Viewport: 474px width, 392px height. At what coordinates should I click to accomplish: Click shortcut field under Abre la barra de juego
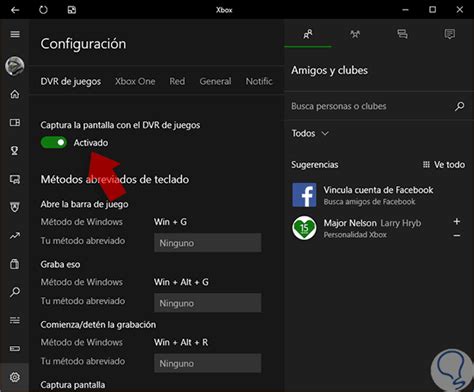point(208,243)
